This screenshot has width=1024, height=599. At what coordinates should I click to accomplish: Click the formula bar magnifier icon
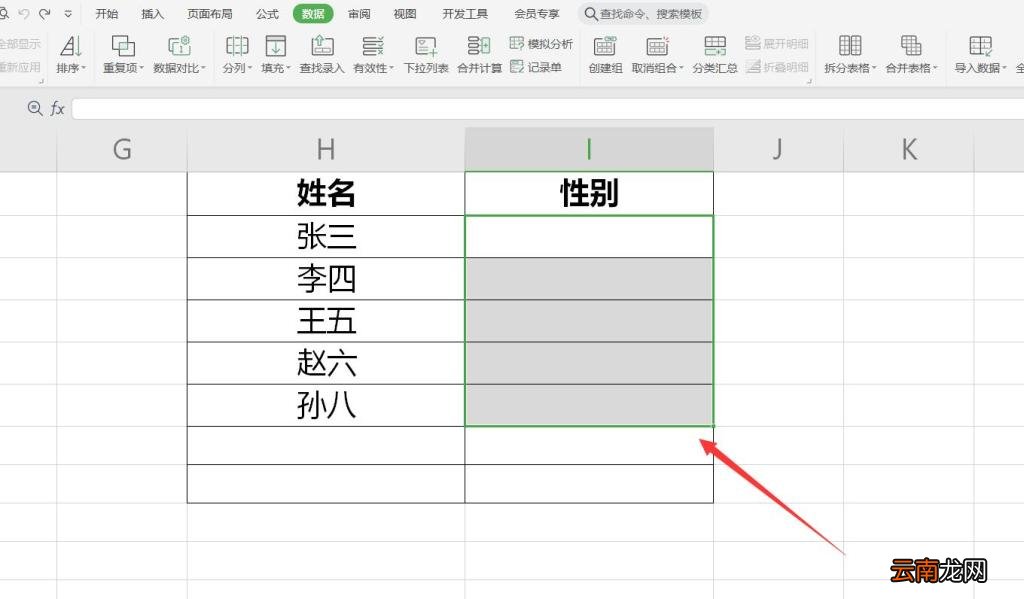click(35, 108)
